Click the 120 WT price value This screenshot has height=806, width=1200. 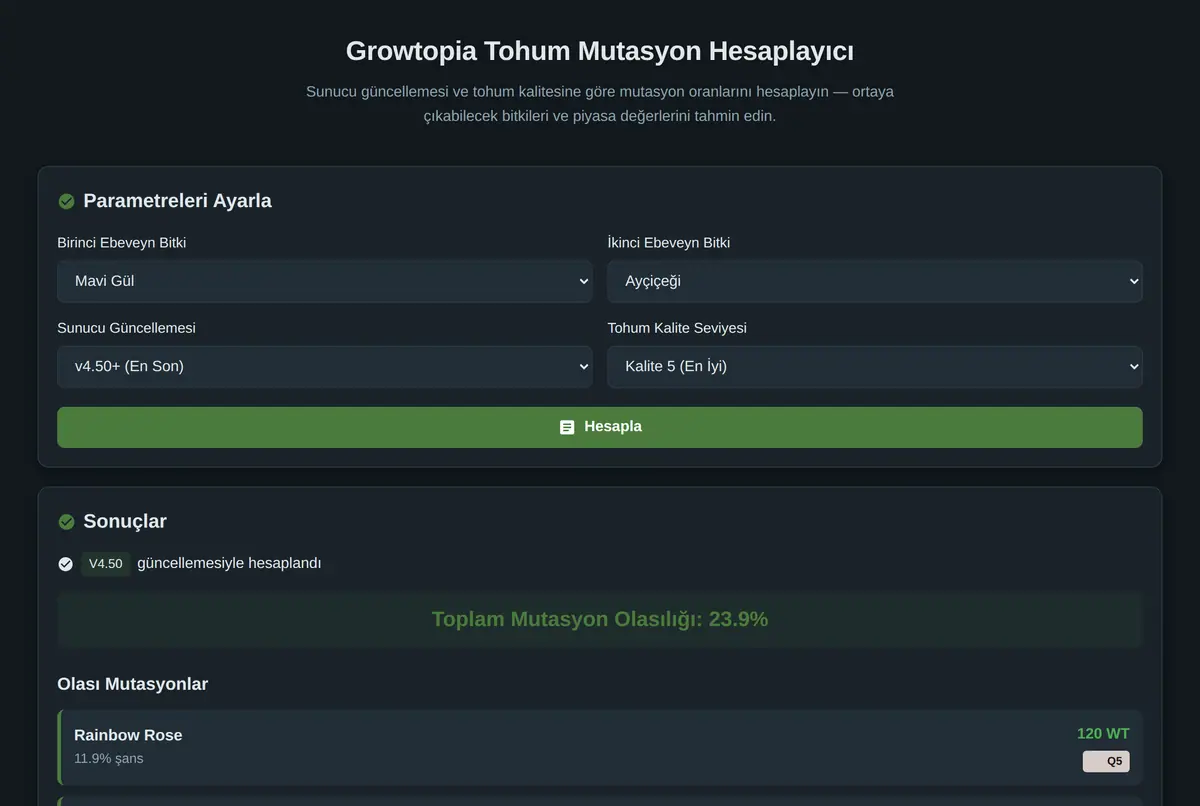click(1103, 733)
